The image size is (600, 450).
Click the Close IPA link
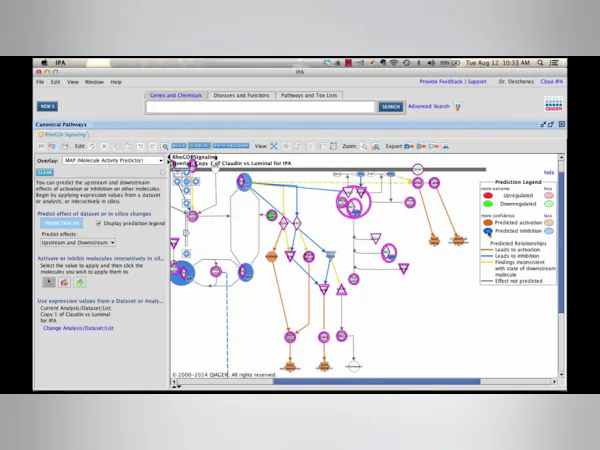[551, 82]
